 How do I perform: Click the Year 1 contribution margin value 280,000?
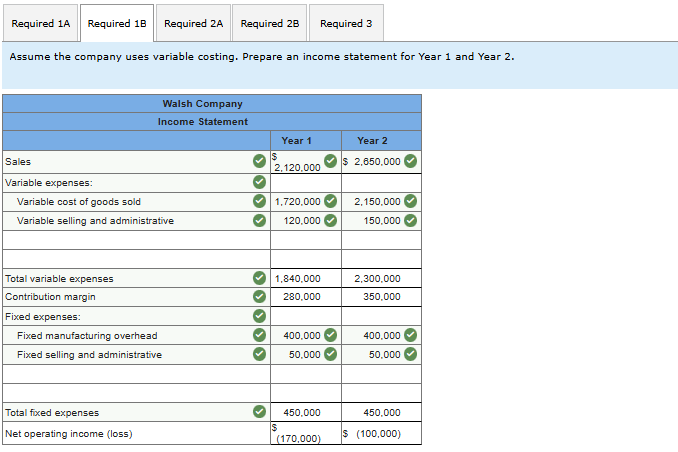pos(301,297)
